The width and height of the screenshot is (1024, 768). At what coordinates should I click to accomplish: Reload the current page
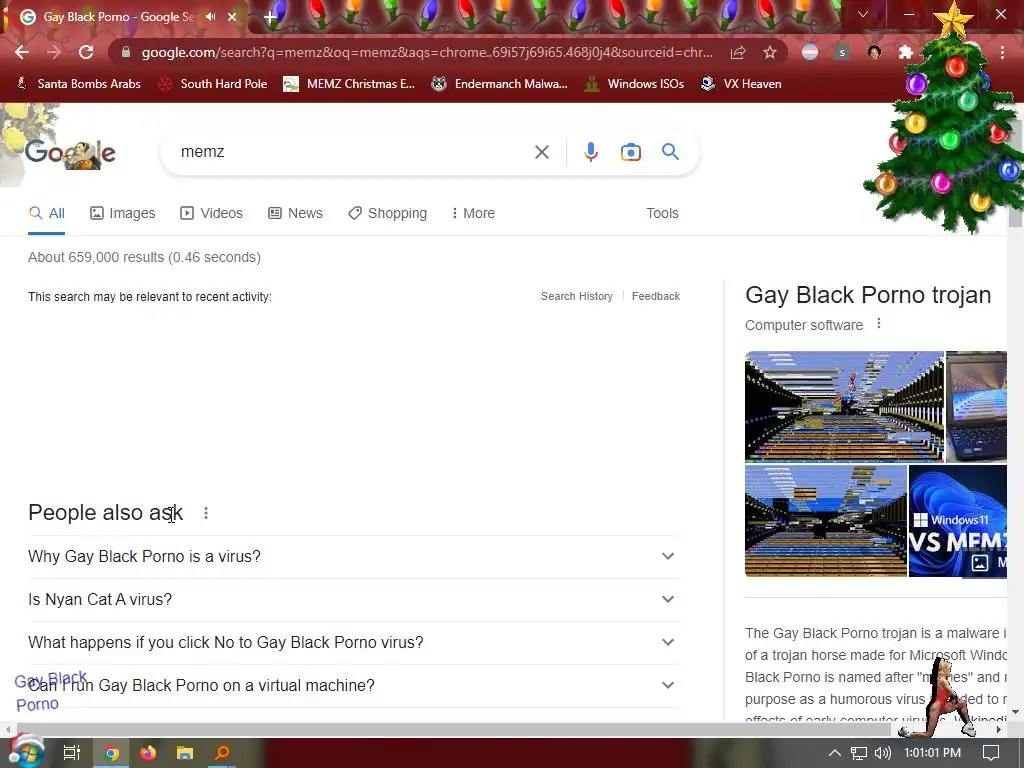[86, 52]
